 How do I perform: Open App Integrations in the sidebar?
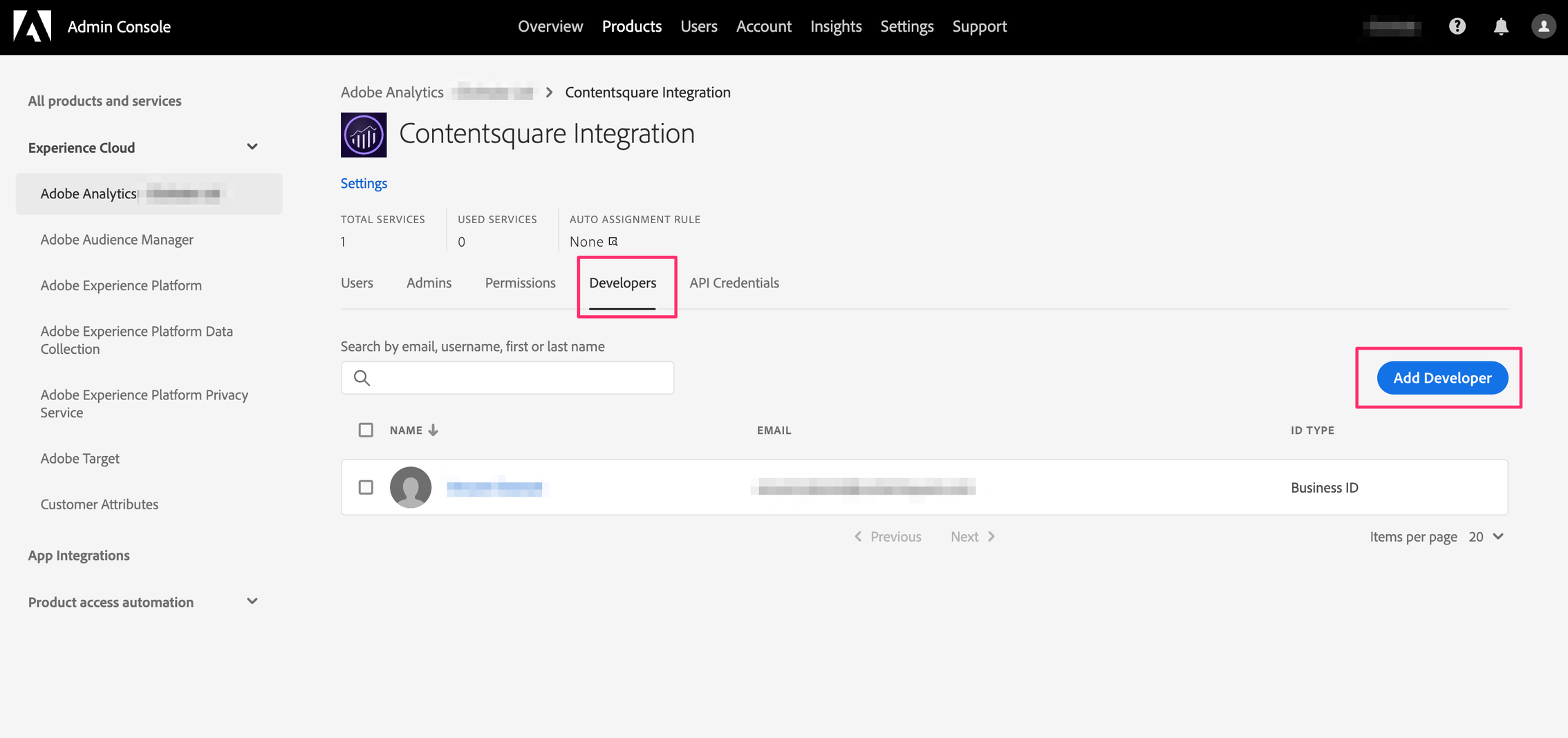[x=79, y=556]
